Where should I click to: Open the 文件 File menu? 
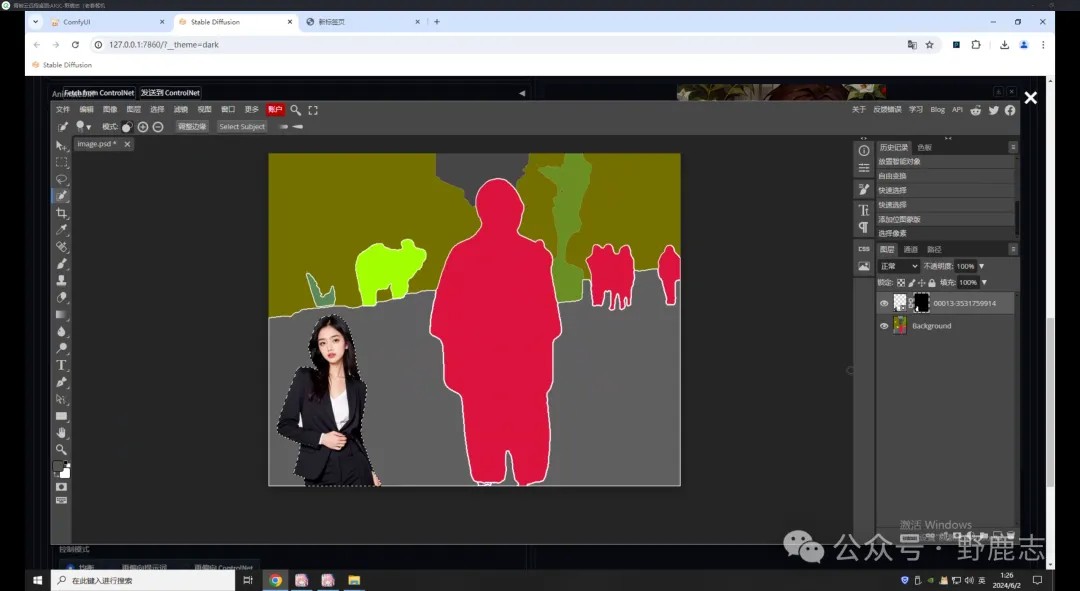coord(63,110)
